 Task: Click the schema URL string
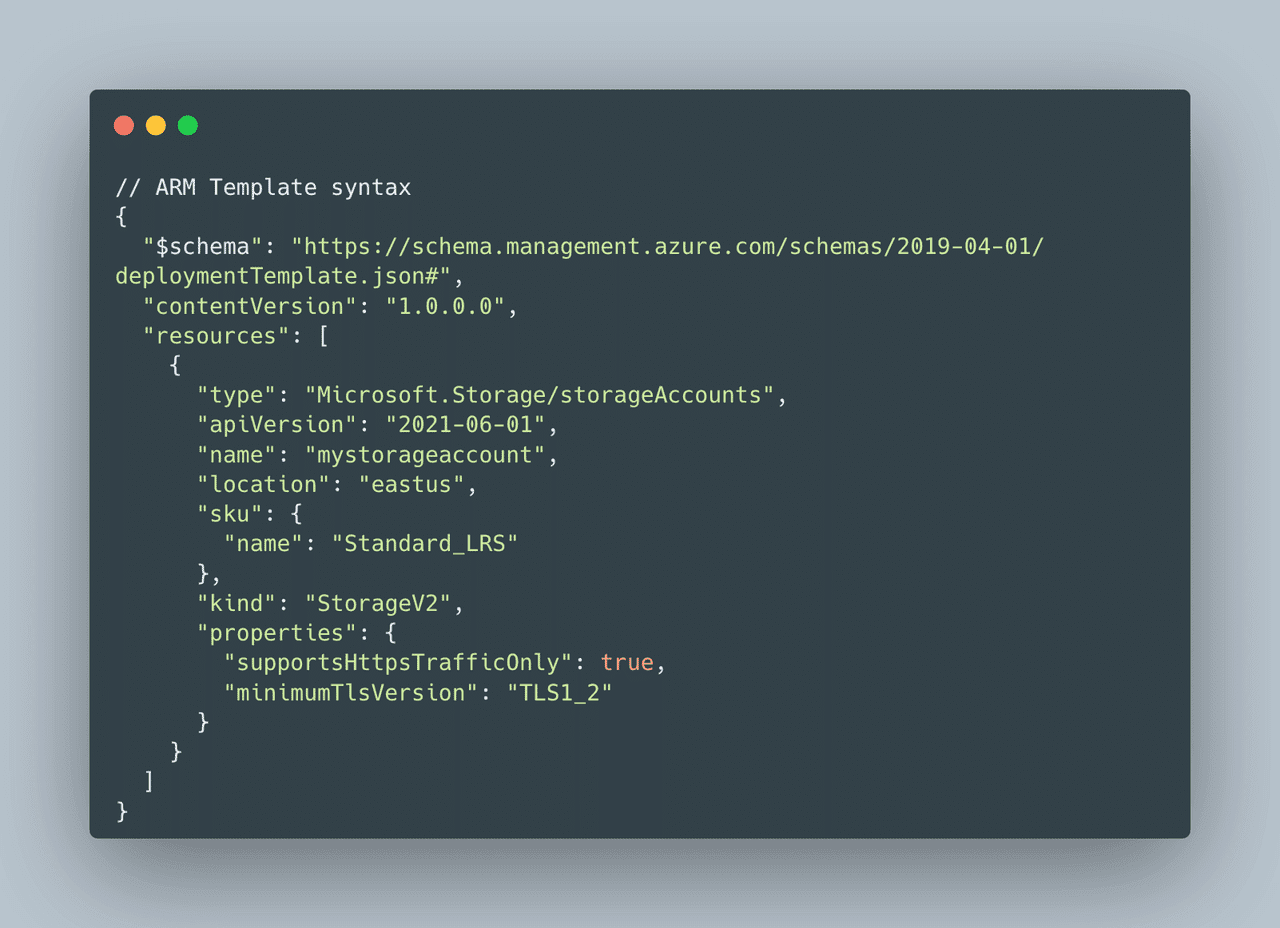point(580,261)
